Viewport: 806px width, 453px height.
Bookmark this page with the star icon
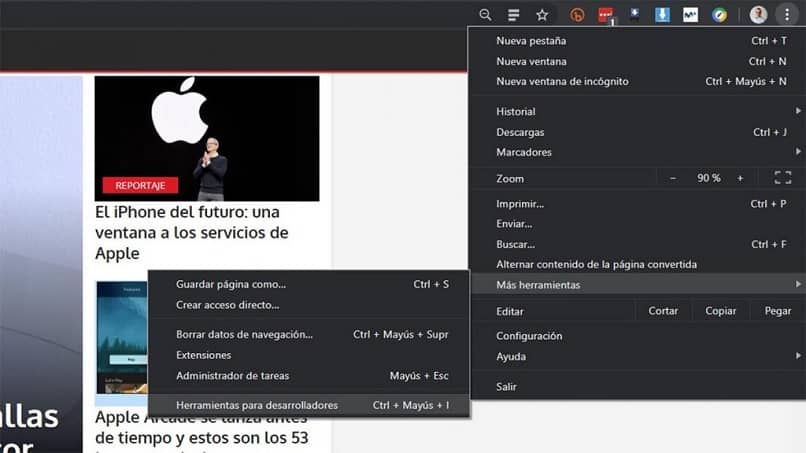click(x=542, y=15)
